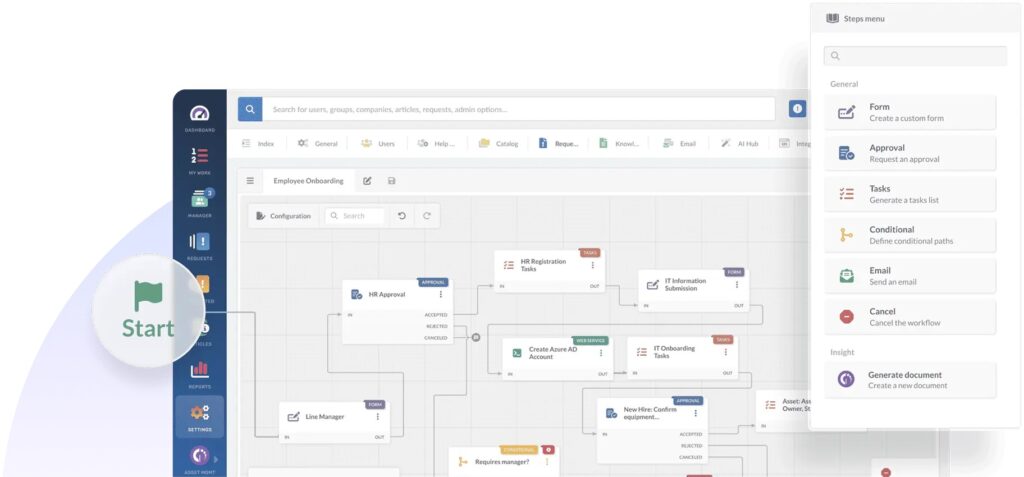Toggle the hamburger menu beside Employee Onboarding
This screenshot has width=1024, height=477.
pyautogui.click(x=250, y=181)
